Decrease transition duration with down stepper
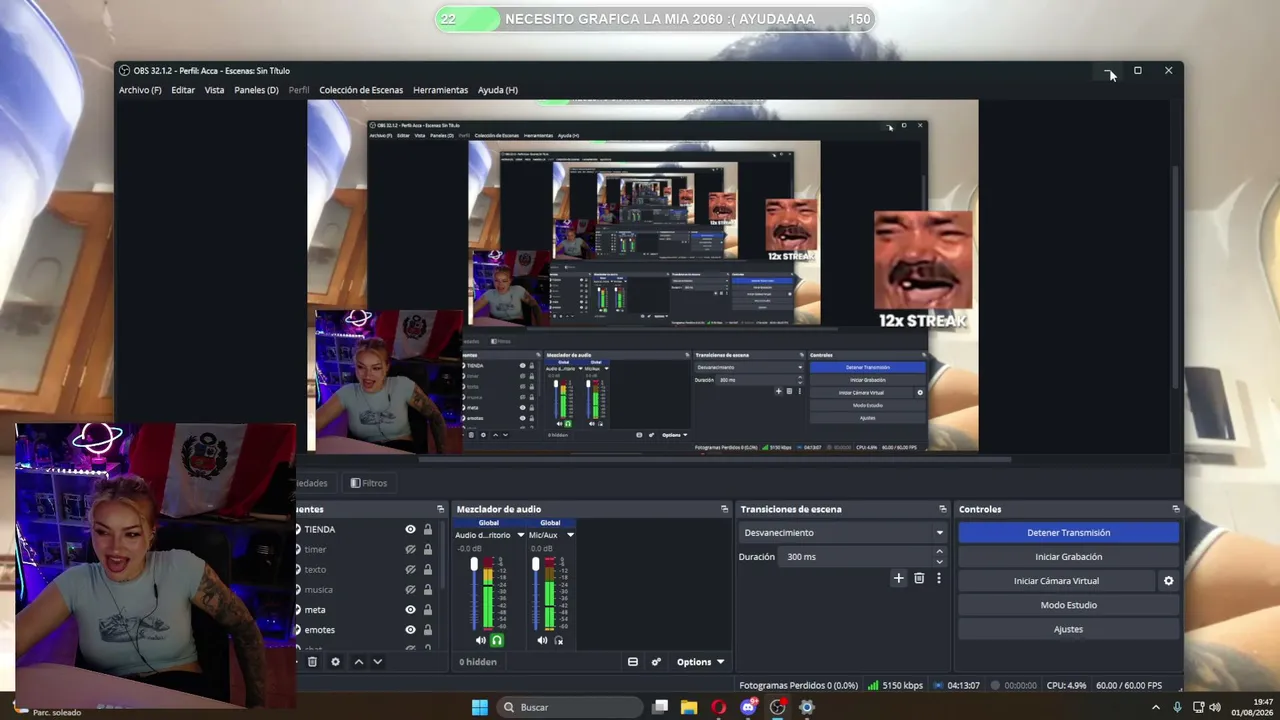 [x=939, y=561]
